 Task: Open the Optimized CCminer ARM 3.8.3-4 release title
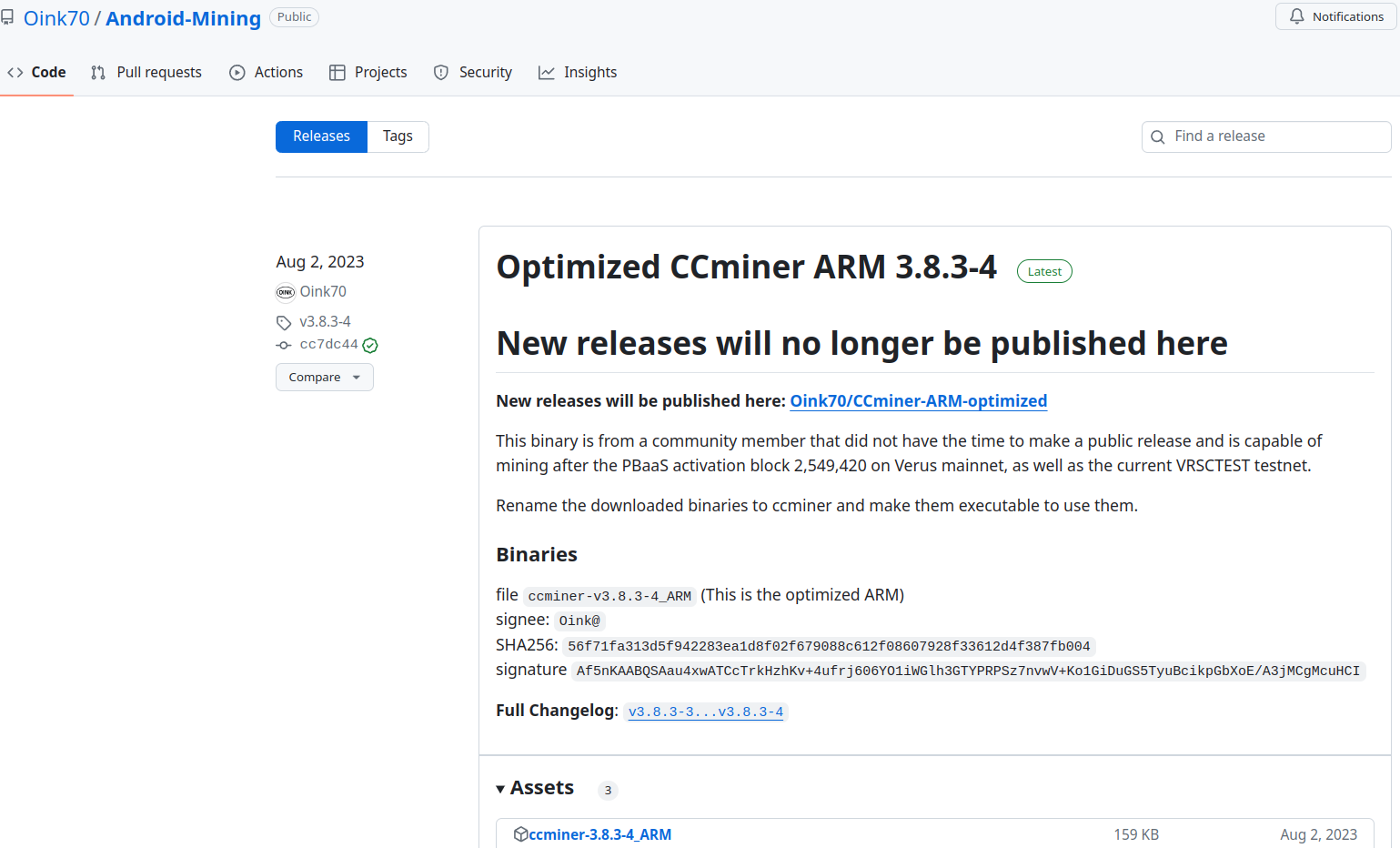coord(747,268)
